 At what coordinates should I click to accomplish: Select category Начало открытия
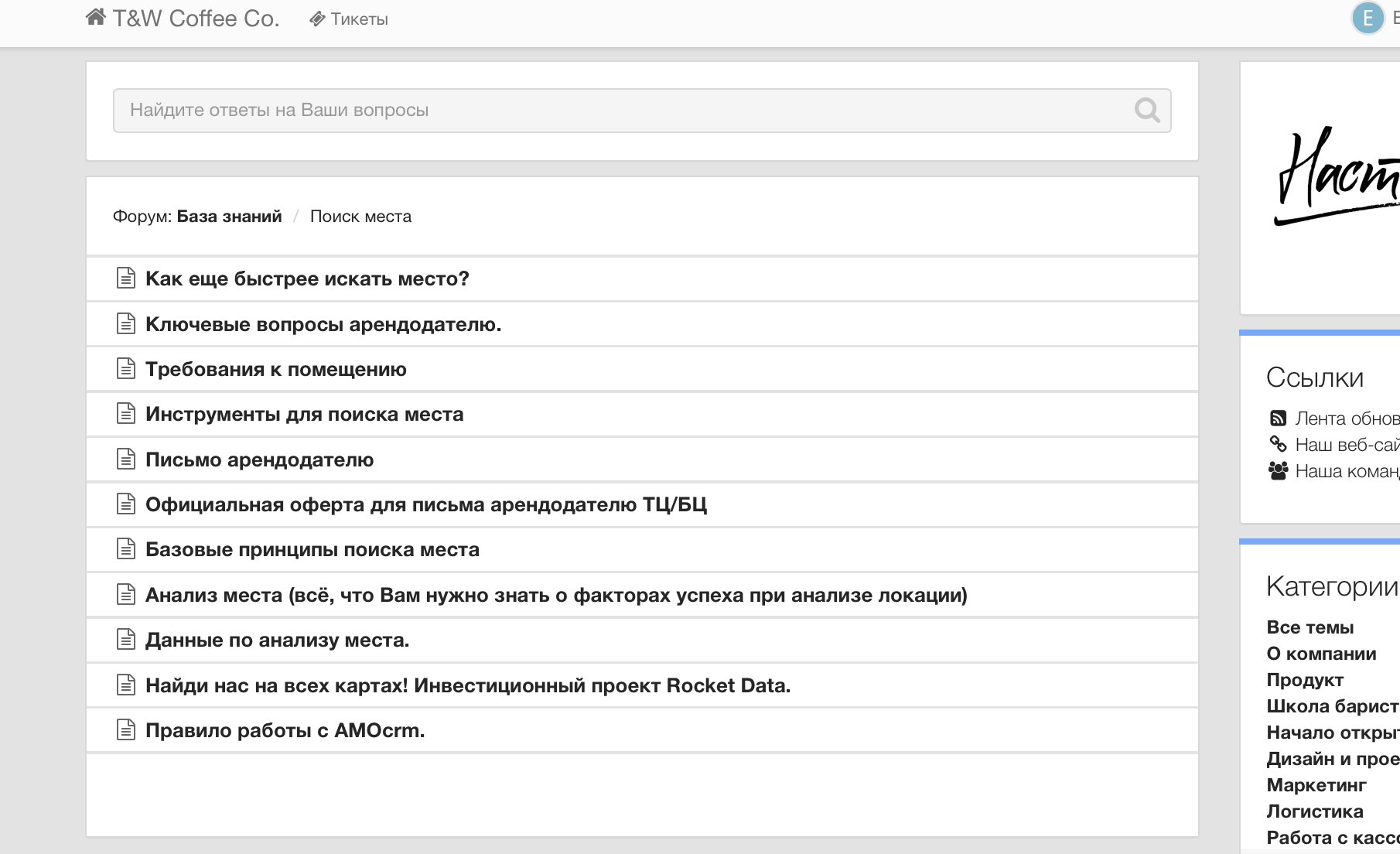point(1333,733)
